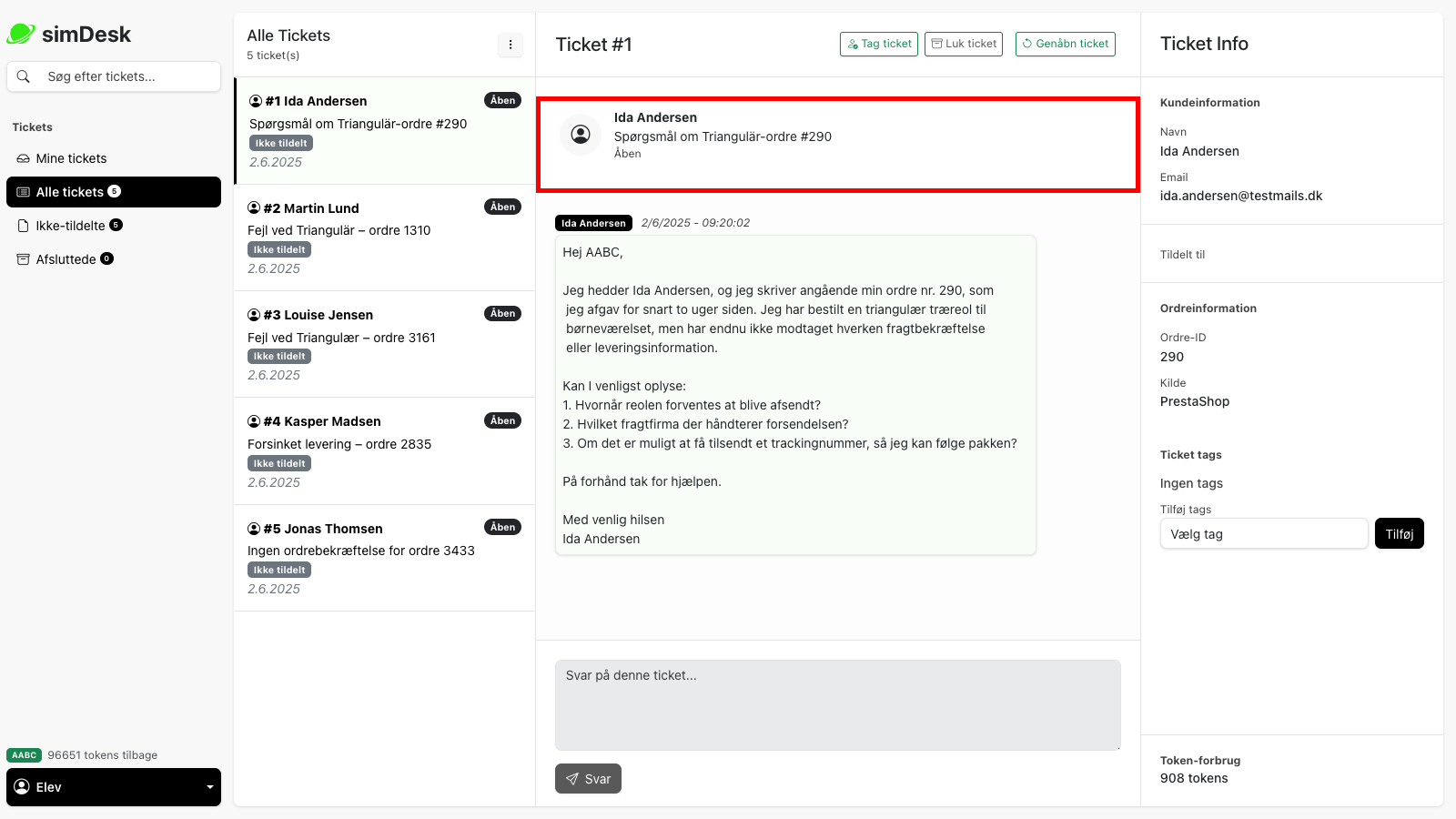Click the trash icon on the Luk ticket button
Viewport: 1456px width, 819px height.
click(x=935, y=44)
